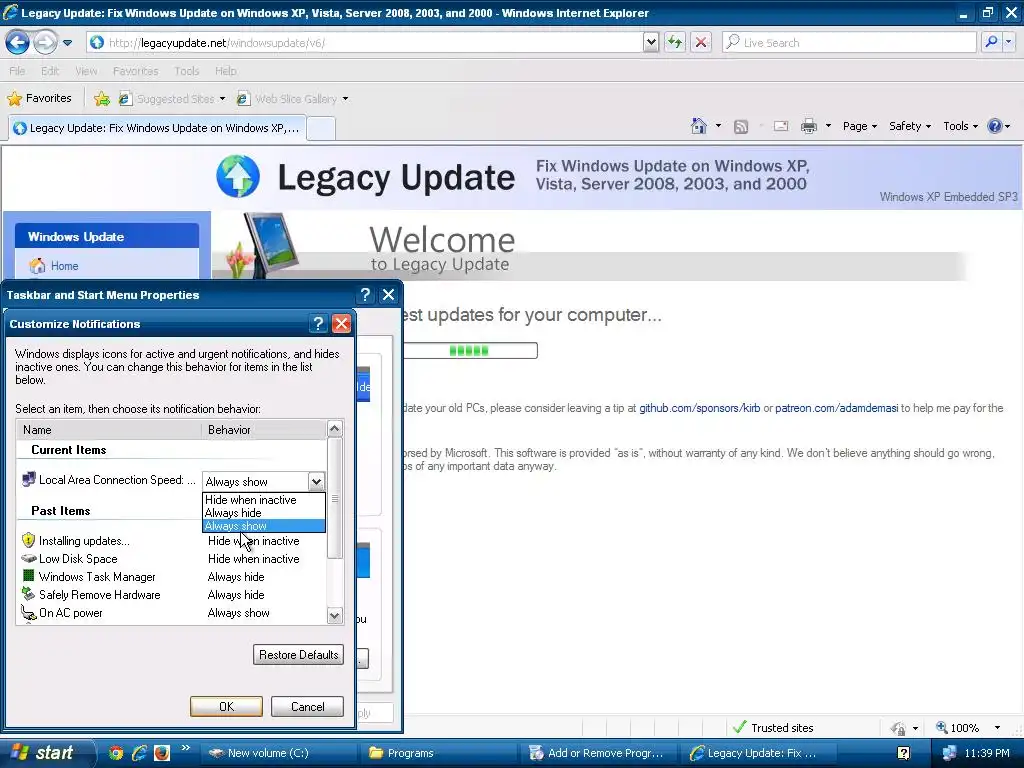
Task: Expand the address bar history dropdown
Action: (650, 43)
